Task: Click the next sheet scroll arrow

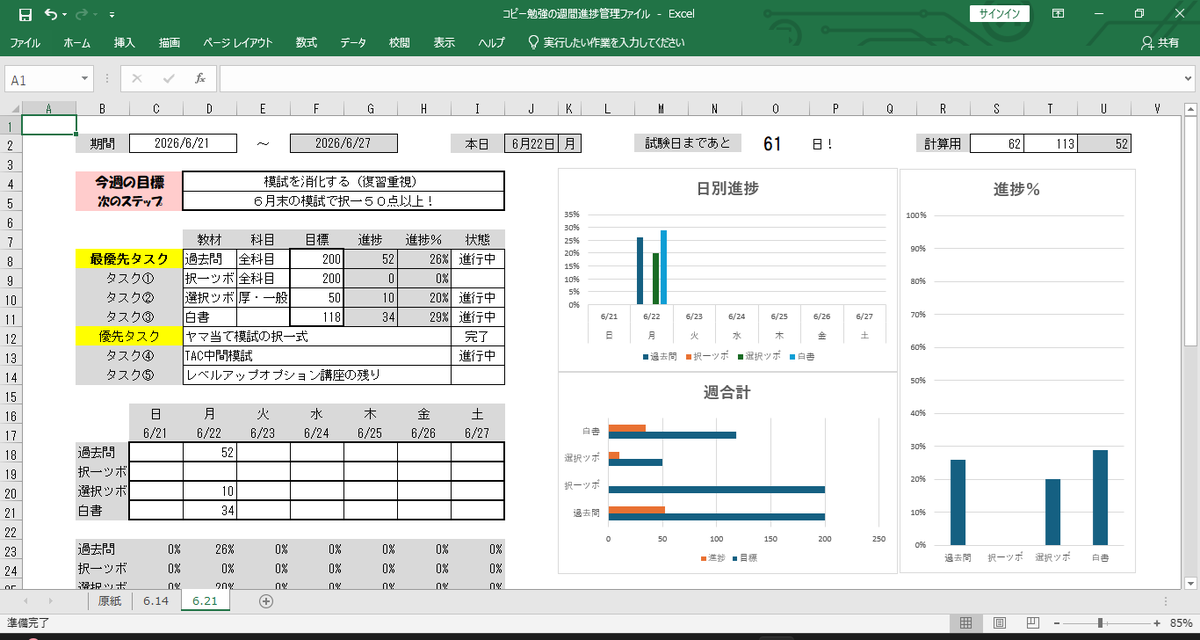Action: [x=52, y=601]
